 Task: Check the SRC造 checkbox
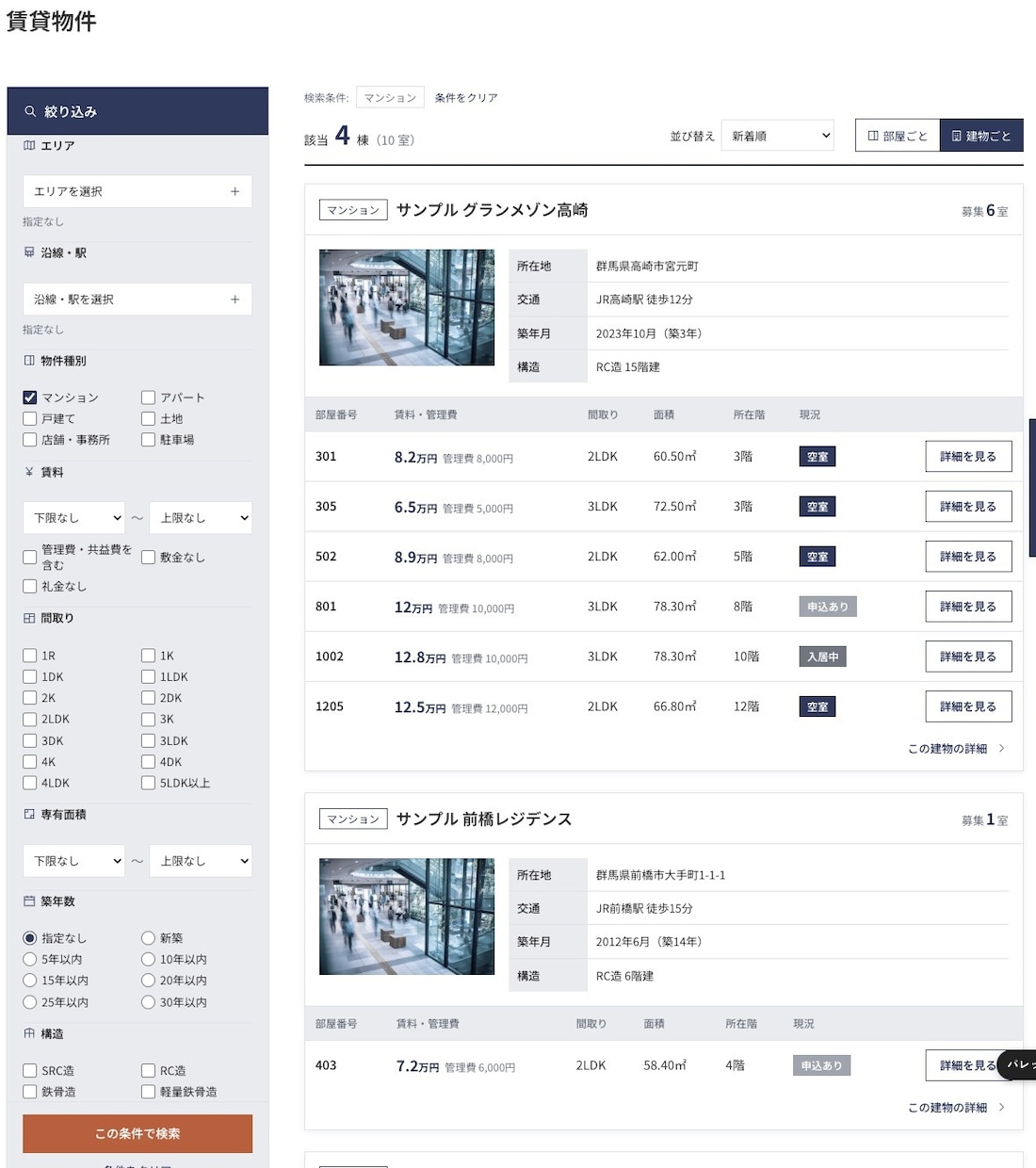click(x=30, y=1070)
